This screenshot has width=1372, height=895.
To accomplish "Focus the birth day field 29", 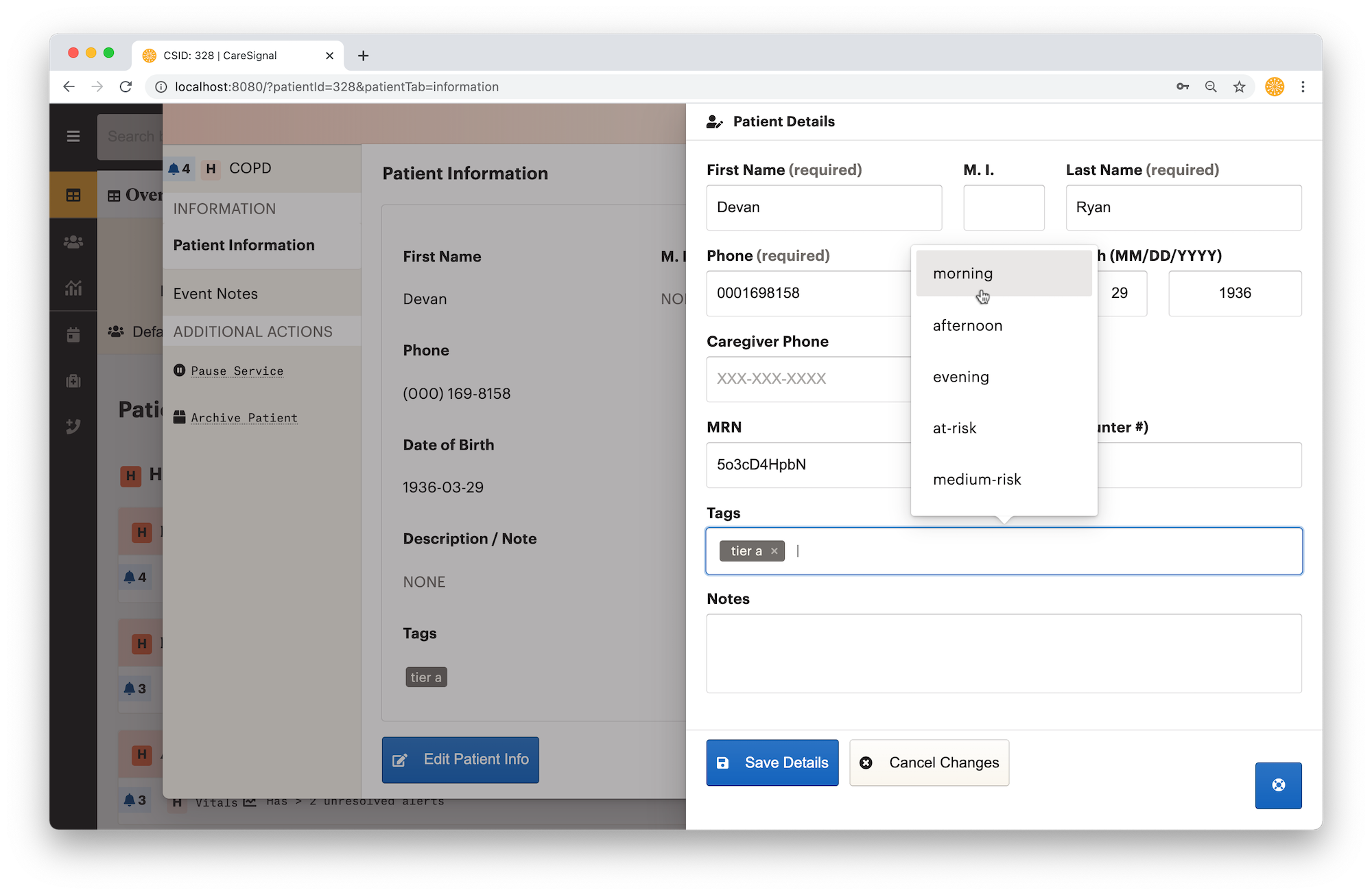I will 1121,293.
